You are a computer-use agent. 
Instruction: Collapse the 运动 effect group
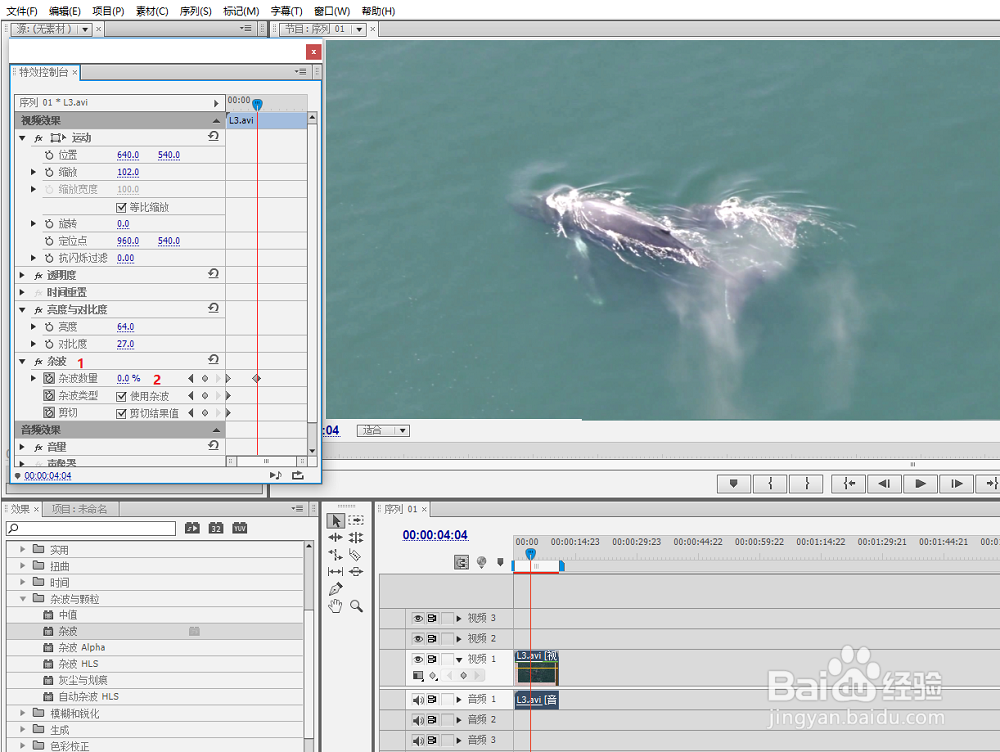[x=22, y=138]
